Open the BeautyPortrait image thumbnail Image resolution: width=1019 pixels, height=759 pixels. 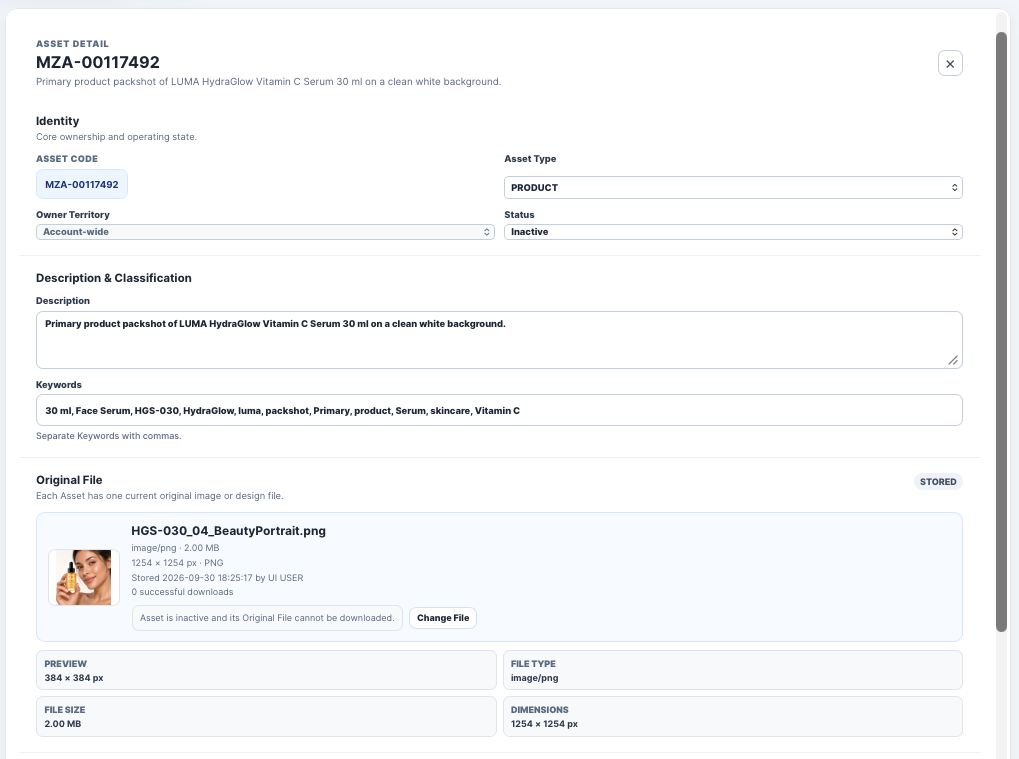click(x=84, y=578)
